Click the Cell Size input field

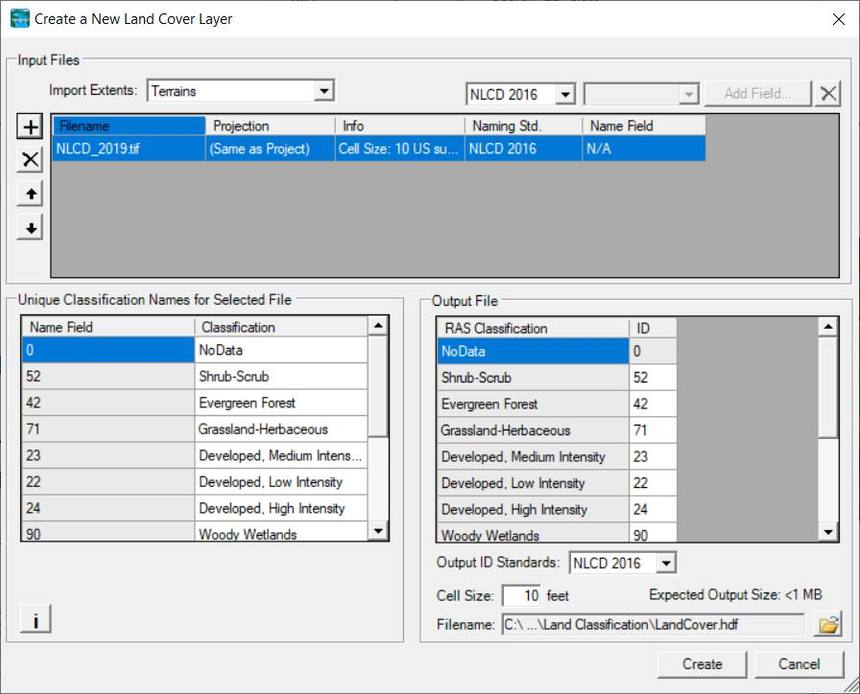click(x=522, y=596)
